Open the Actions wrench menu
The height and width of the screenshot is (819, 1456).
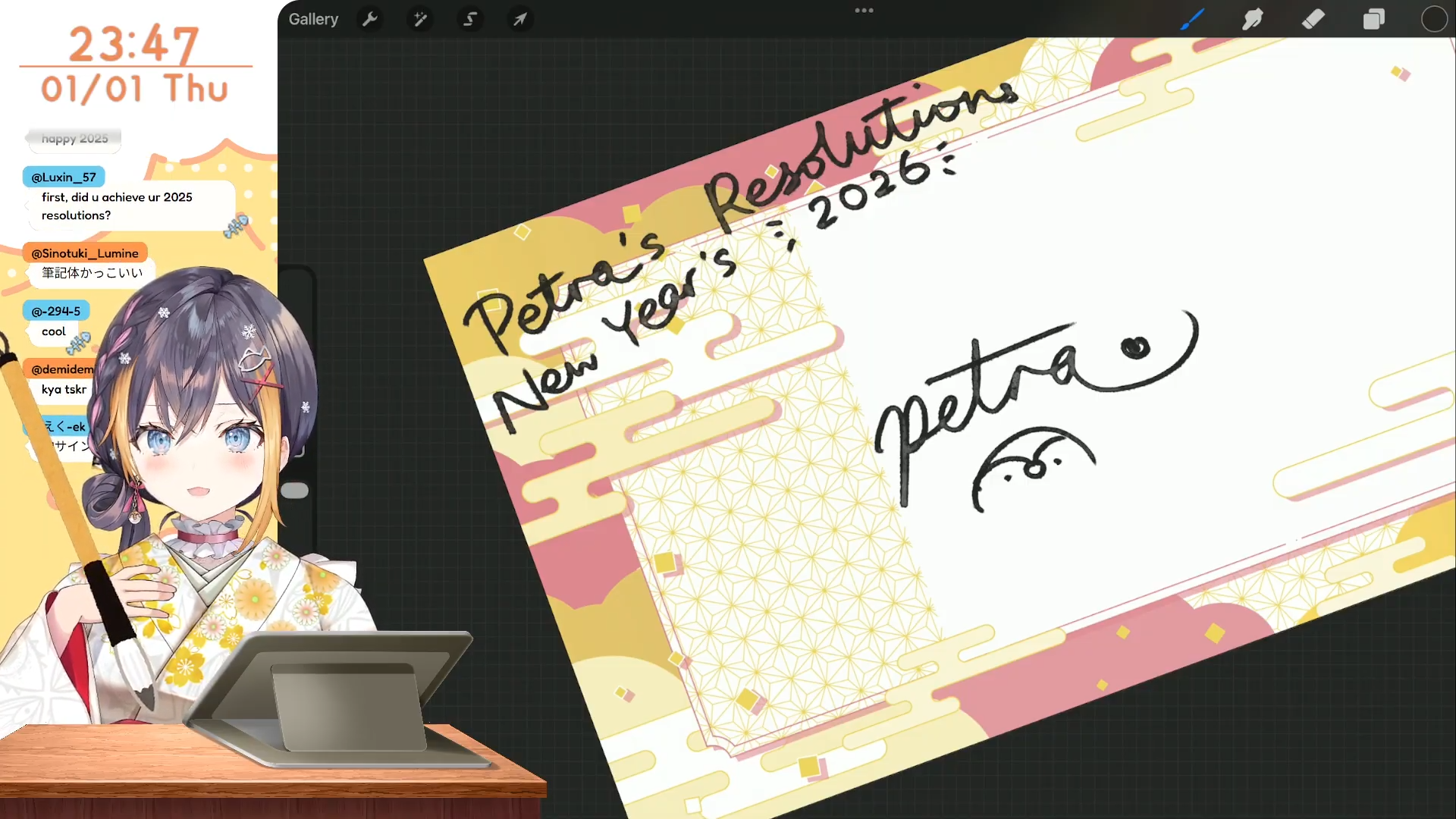pyautogui.click(x=370, y=20)
